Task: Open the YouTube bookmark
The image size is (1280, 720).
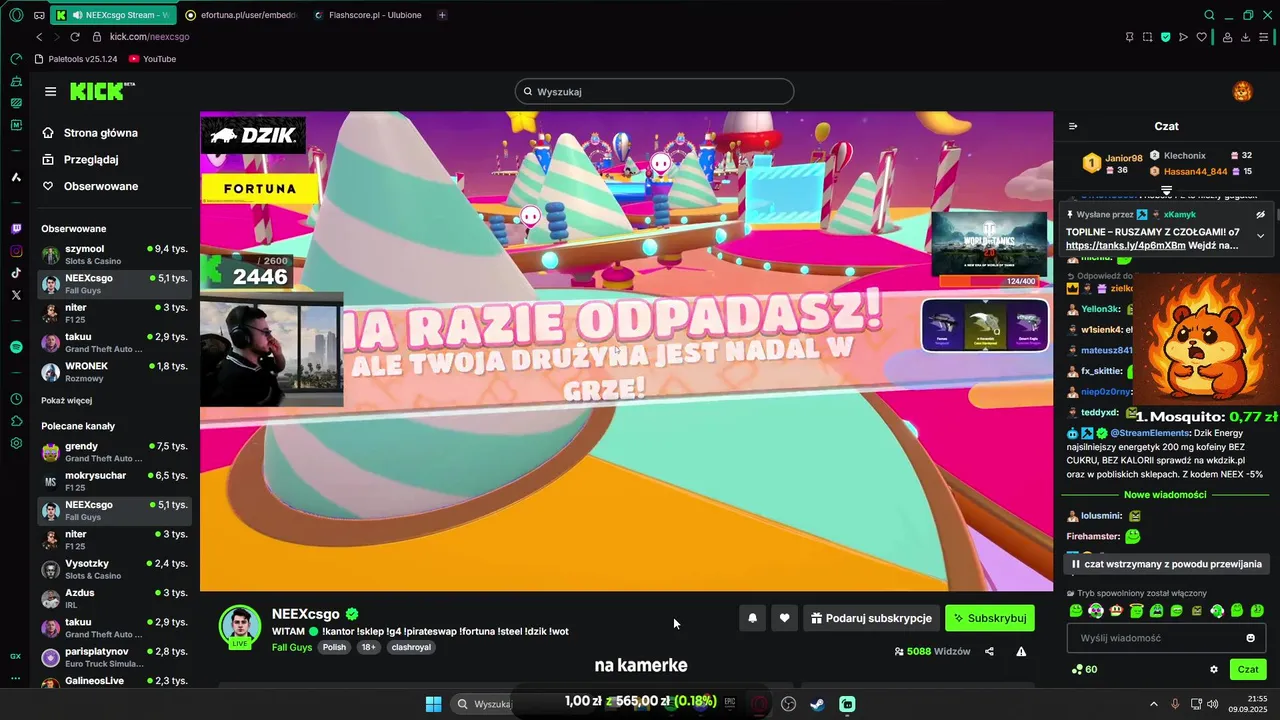Action: click(x=152, y=59)
